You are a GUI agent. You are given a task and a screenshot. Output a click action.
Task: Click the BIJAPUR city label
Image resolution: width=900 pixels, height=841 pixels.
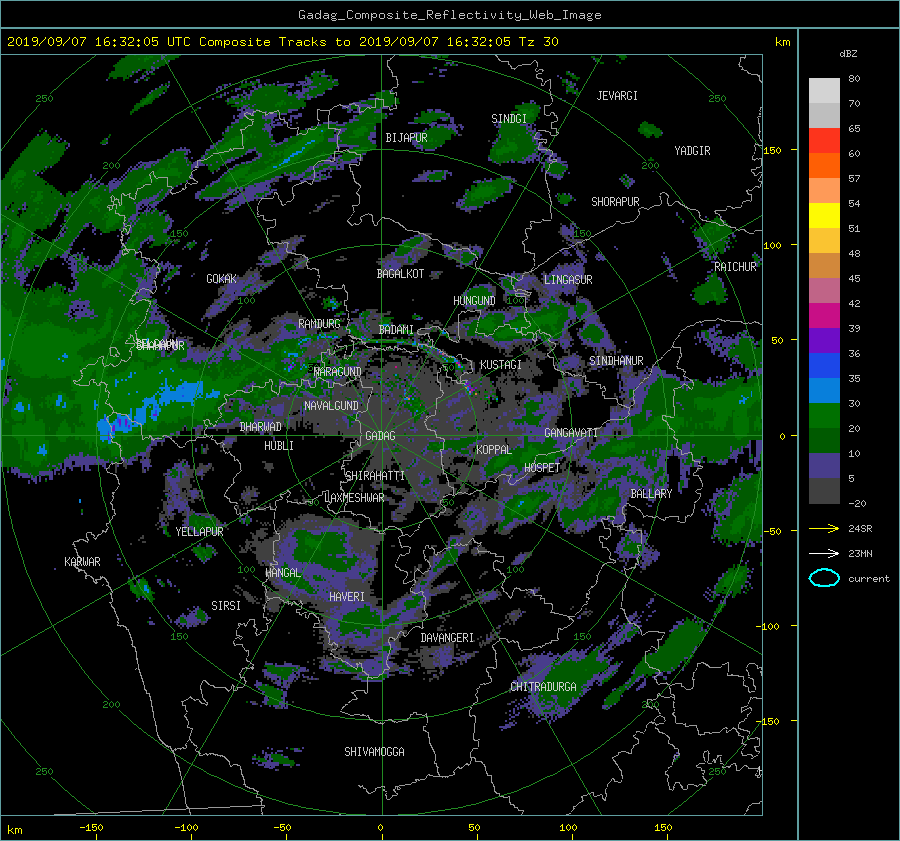(406, 138)
